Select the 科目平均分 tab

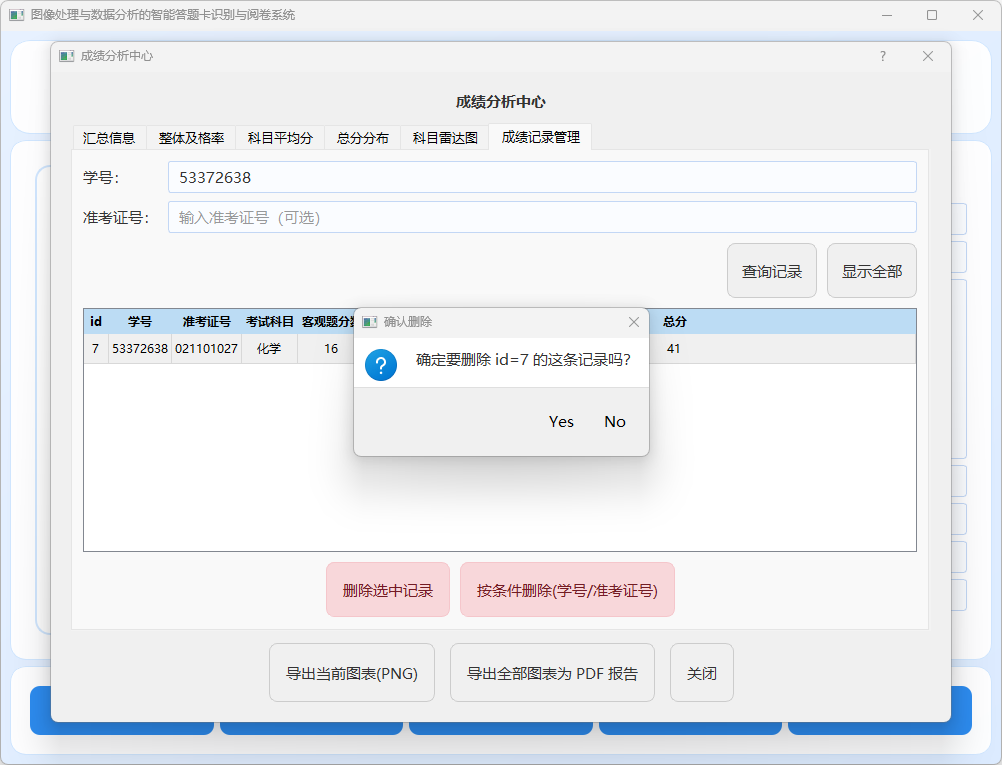(280, 138)
